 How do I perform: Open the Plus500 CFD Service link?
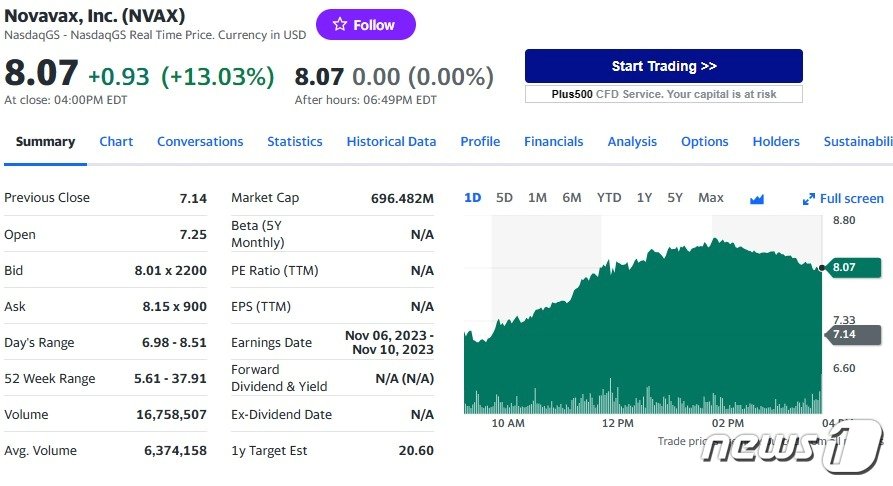click(663, 94)
